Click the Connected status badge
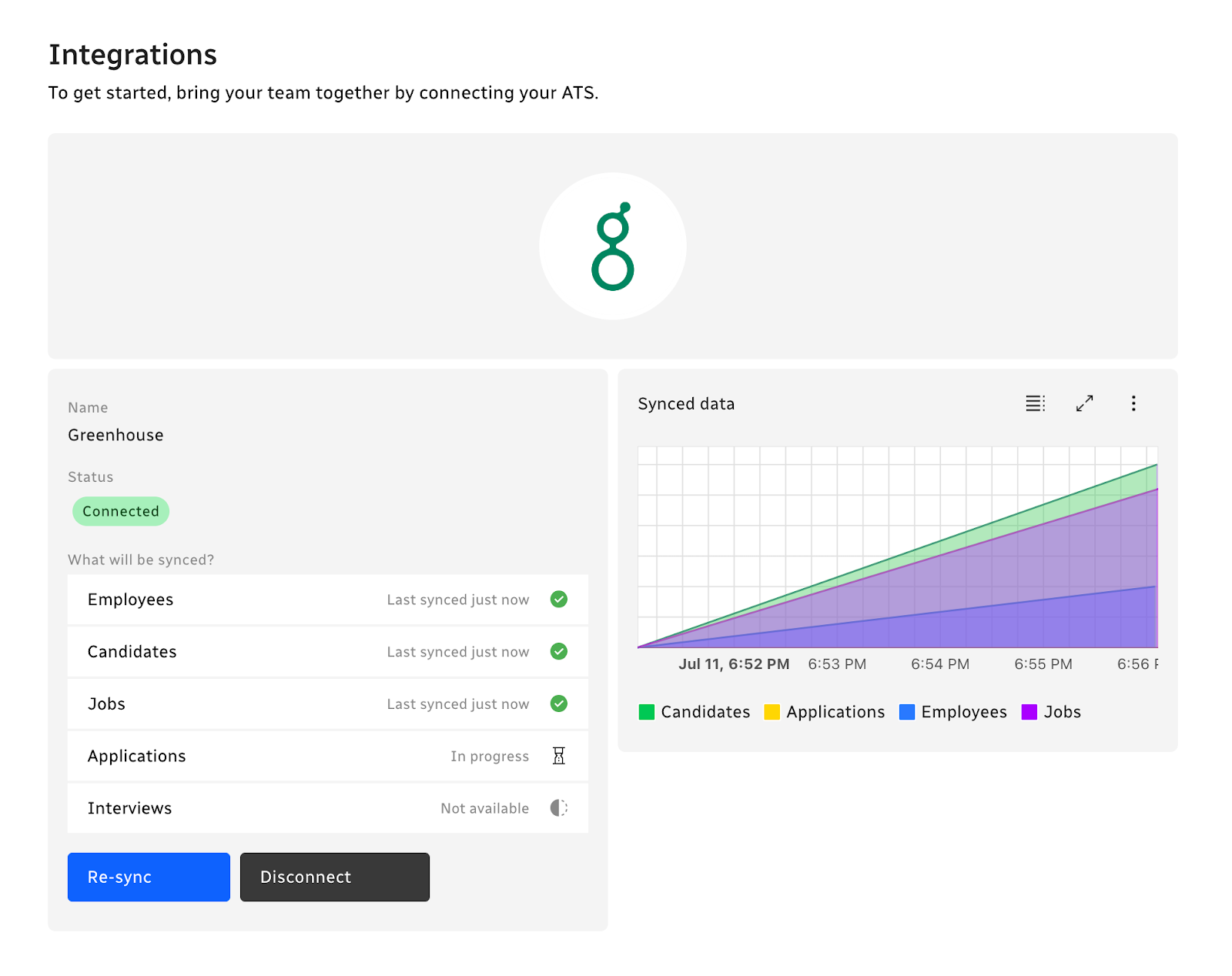This screenshot has width=1232, height=976. tap(121, 511)
